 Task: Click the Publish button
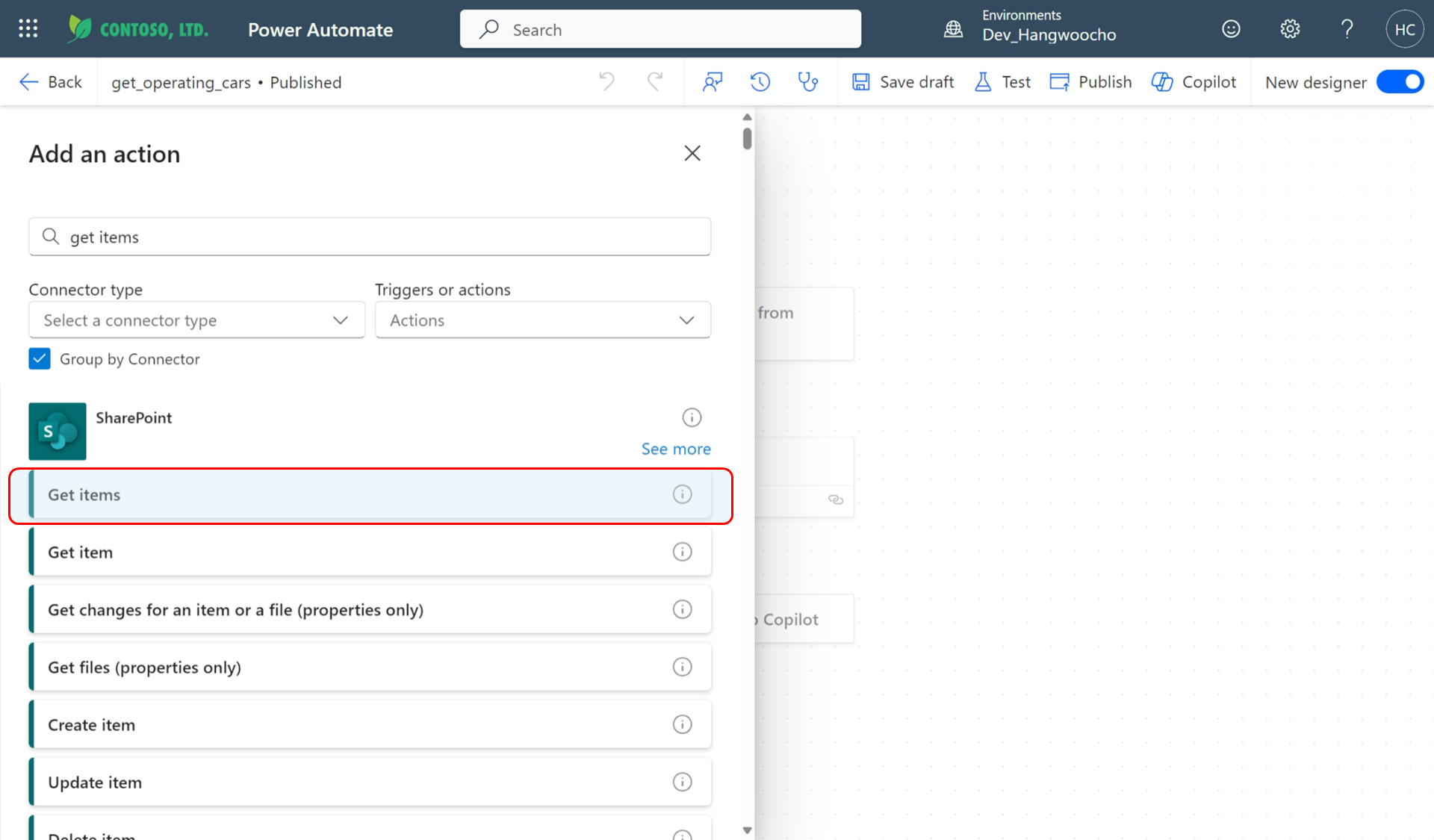pos(1090,81)
